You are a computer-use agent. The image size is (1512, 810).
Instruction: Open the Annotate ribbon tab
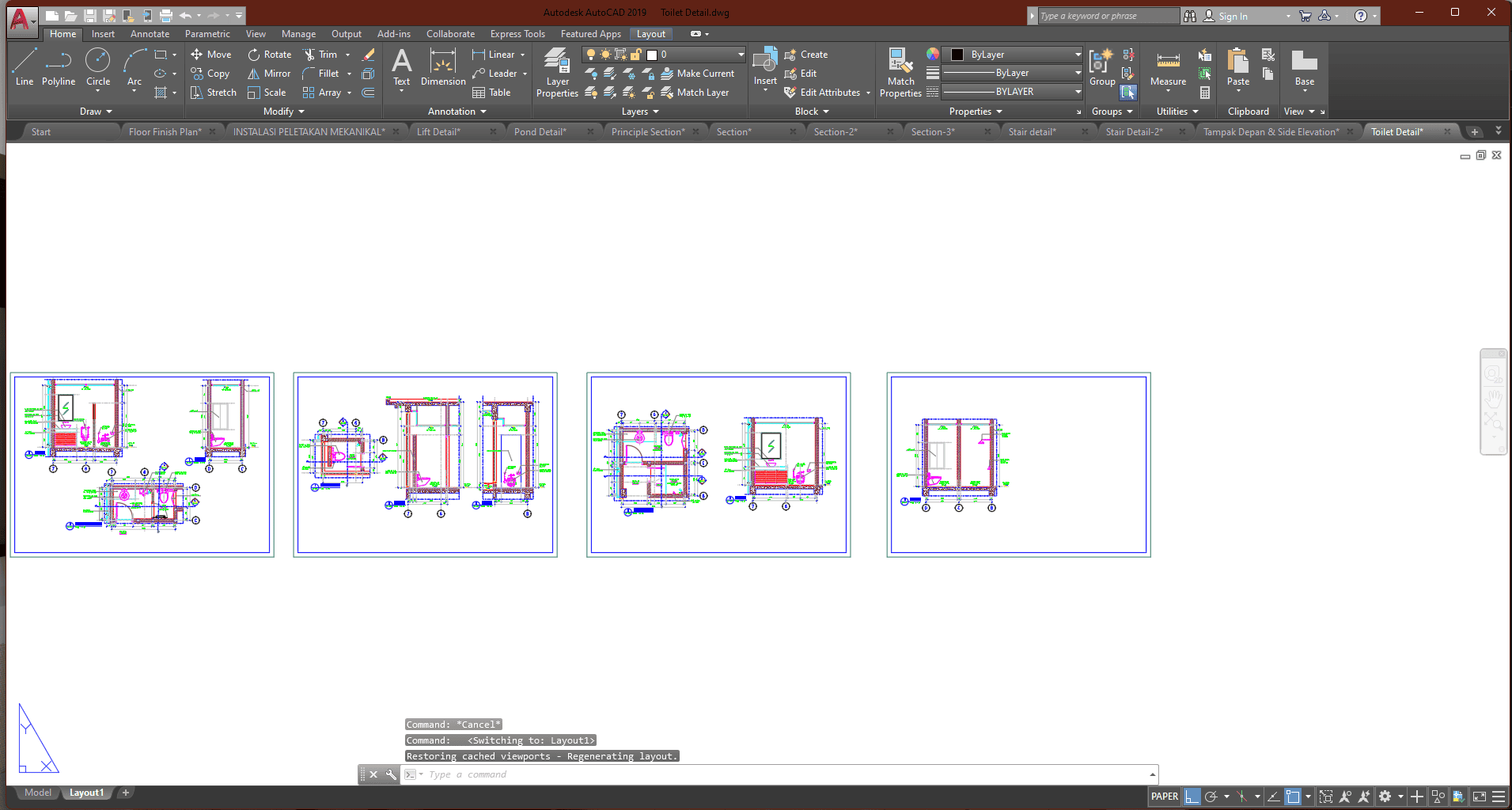150,34
